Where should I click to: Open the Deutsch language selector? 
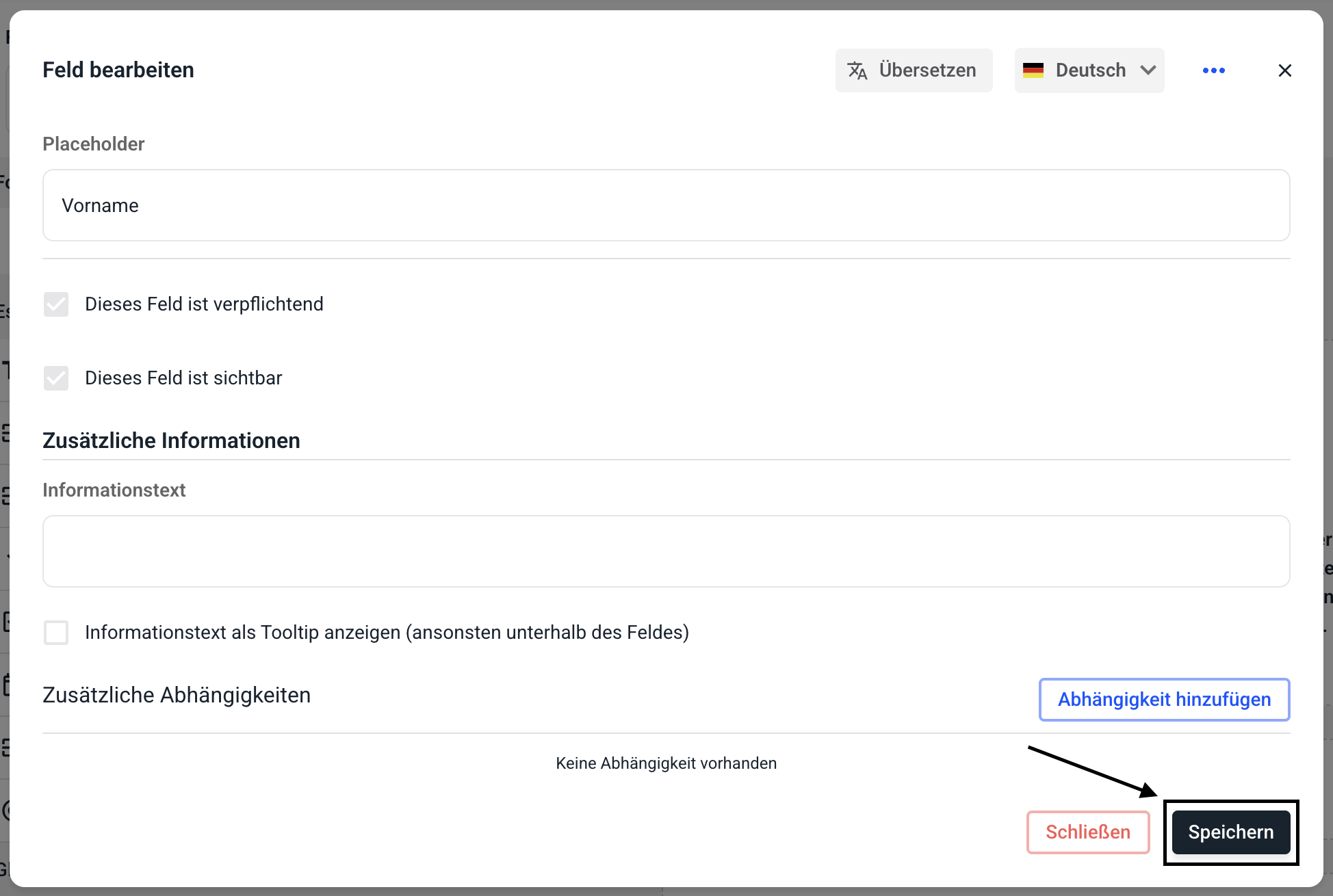[1090, 70]
